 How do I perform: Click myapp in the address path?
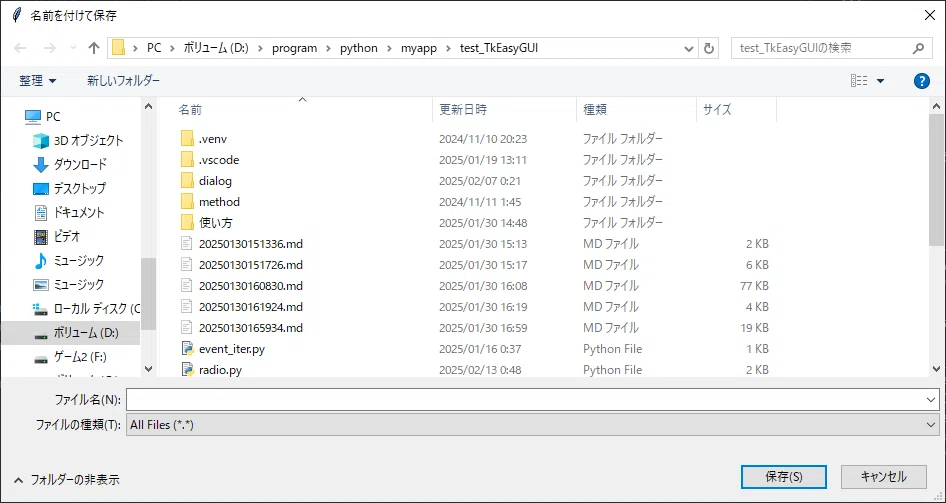pyautogui.click(x=418, y=48)
